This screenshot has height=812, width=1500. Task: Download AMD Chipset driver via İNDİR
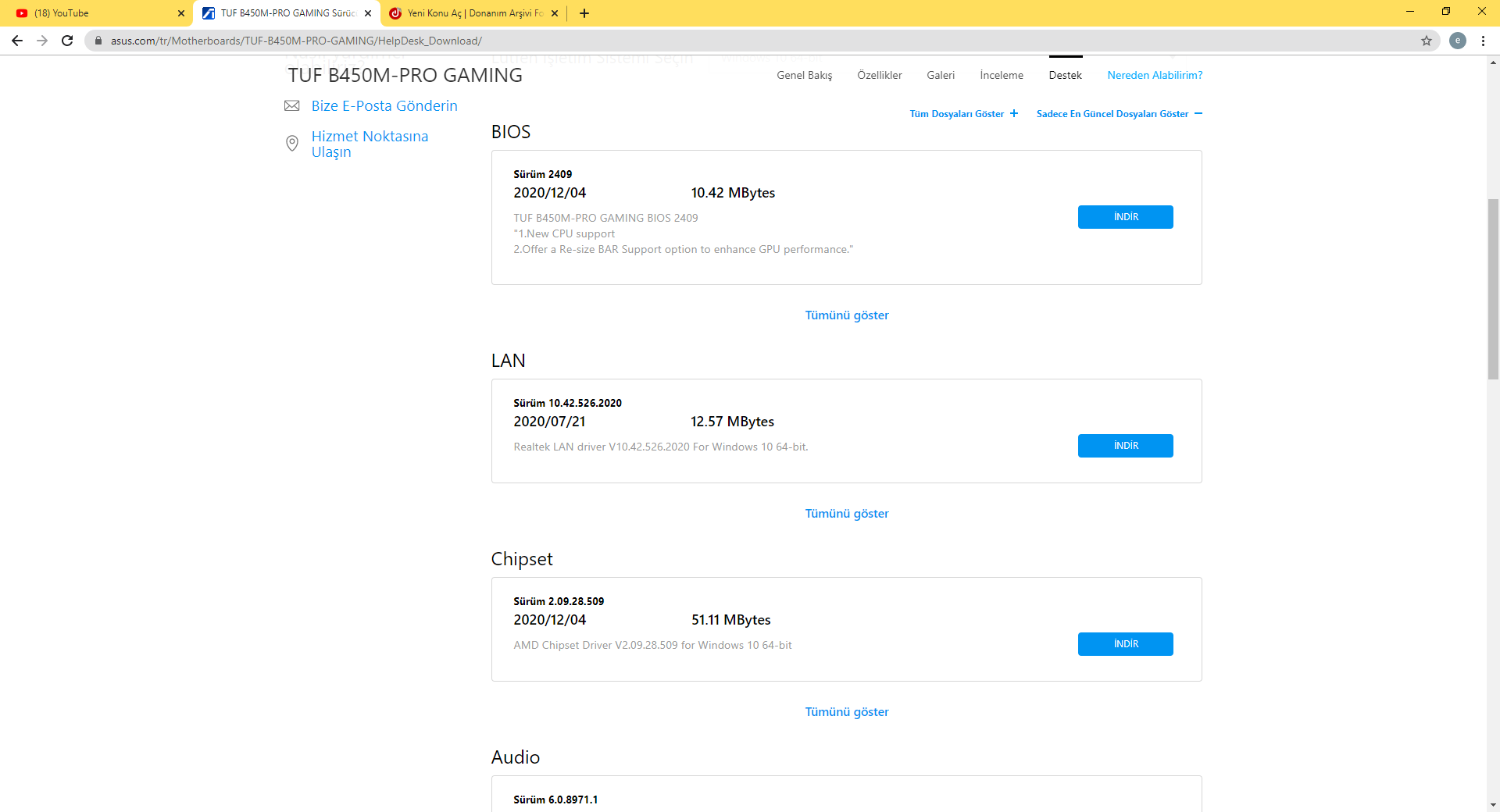point(1126,644)
